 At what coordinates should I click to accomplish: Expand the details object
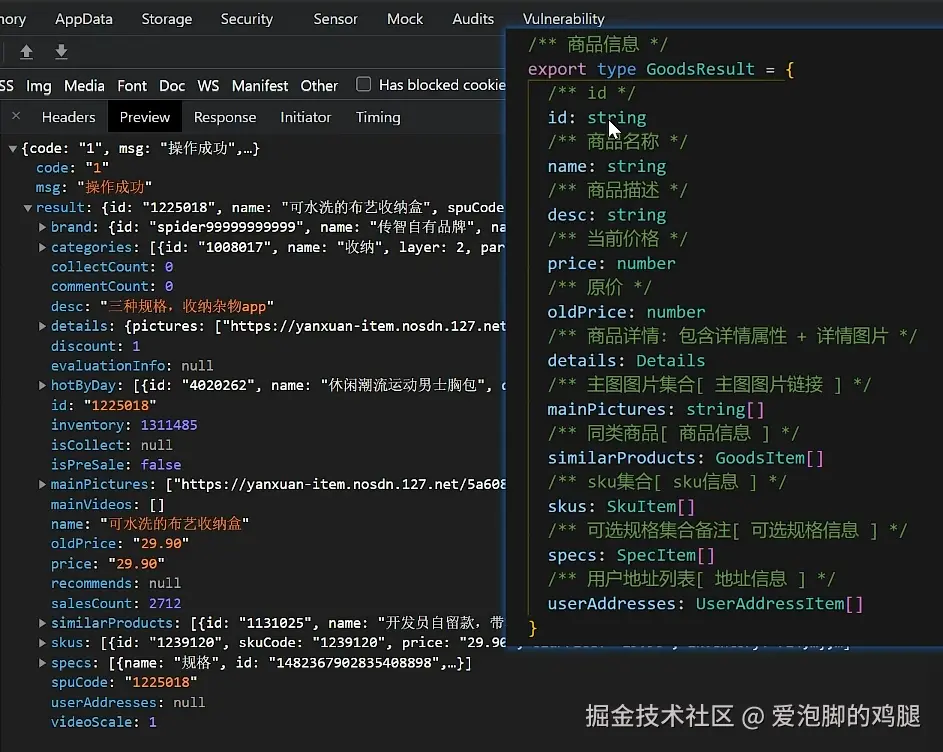42,326
